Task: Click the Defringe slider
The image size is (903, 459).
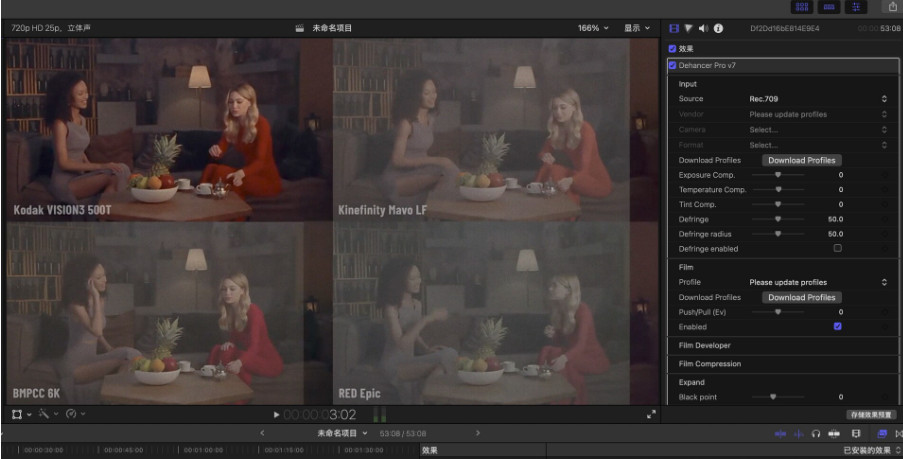Action: click(778, 219)
